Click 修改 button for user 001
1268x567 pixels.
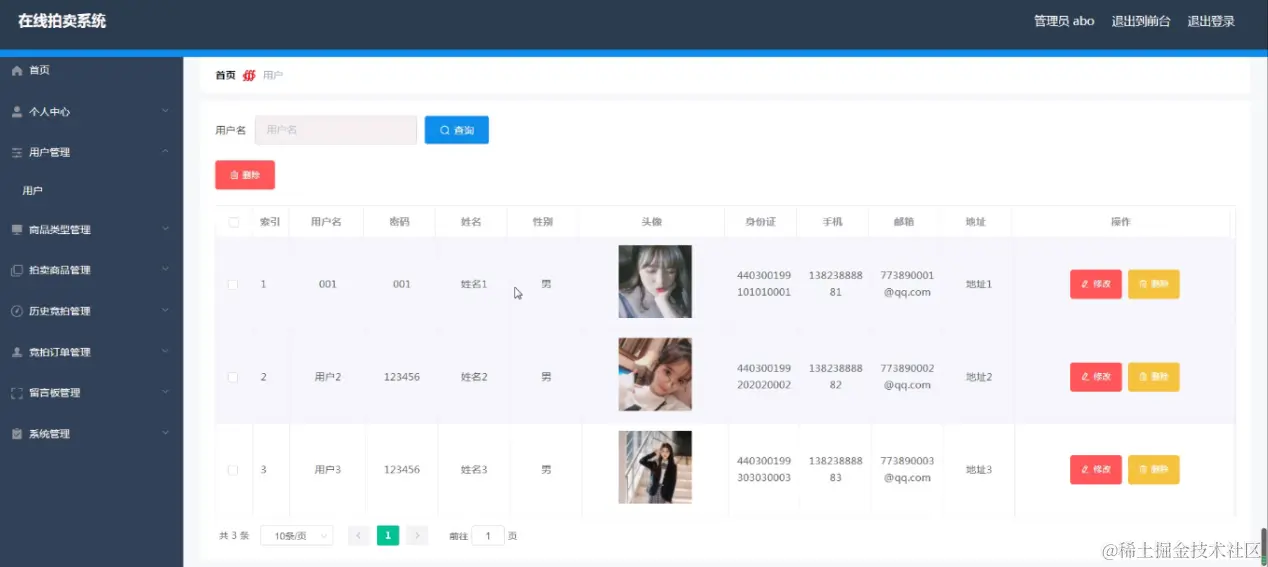1096,284
